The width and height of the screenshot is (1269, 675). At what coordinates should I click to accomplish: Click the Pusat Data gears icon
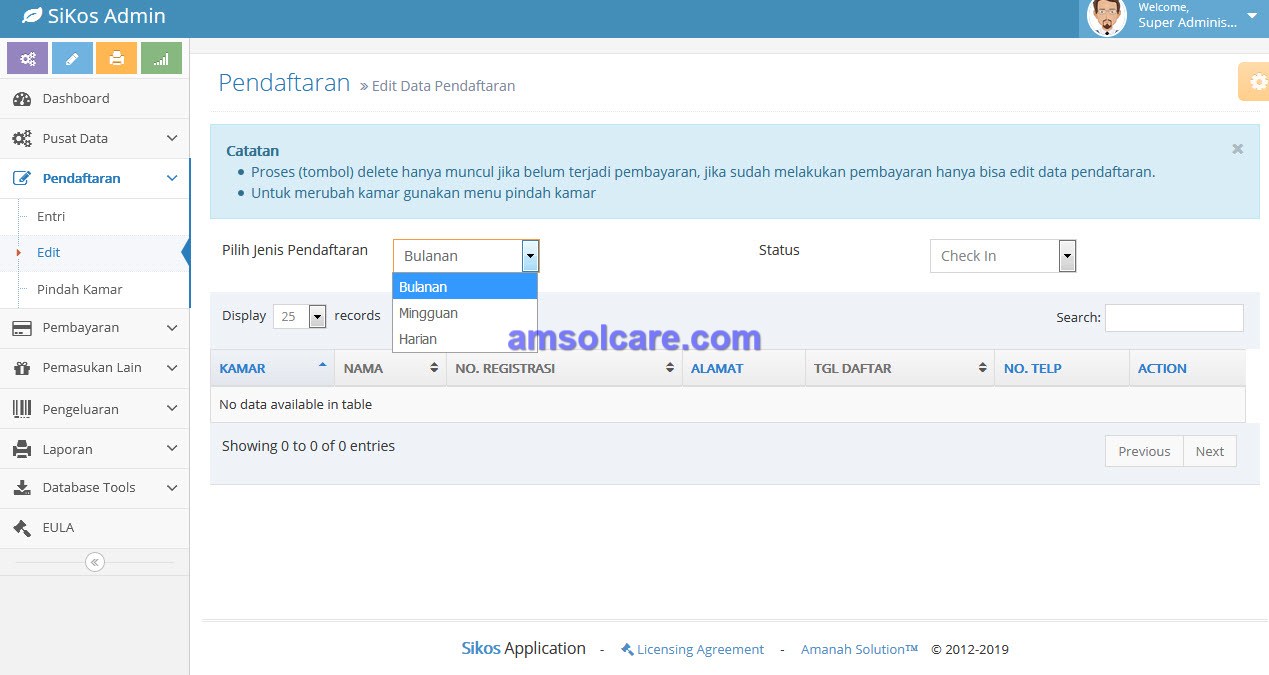point(22,139)
